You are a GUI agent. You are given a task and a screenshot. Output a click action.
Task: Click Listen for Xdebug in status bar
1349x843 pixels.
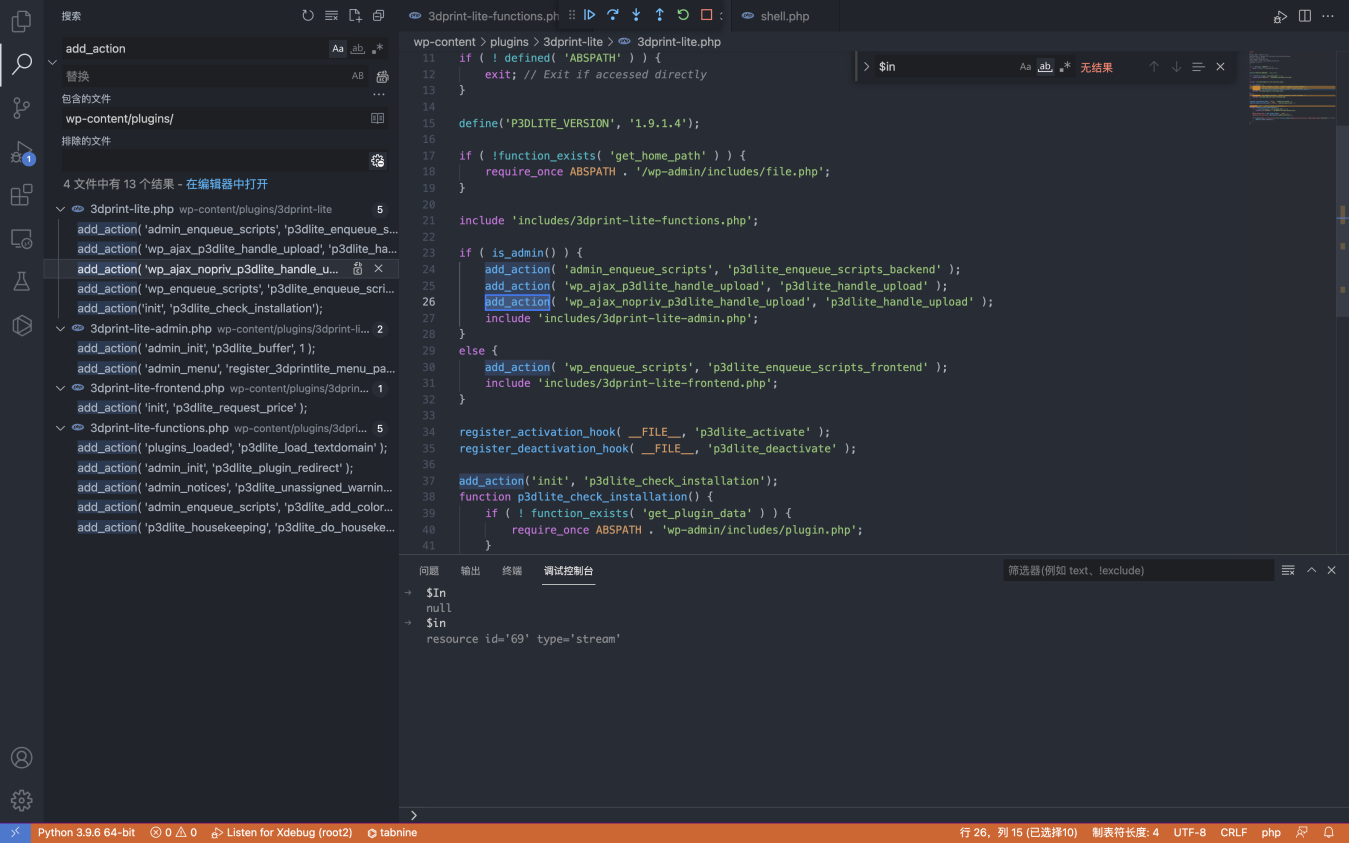point(282,833)
